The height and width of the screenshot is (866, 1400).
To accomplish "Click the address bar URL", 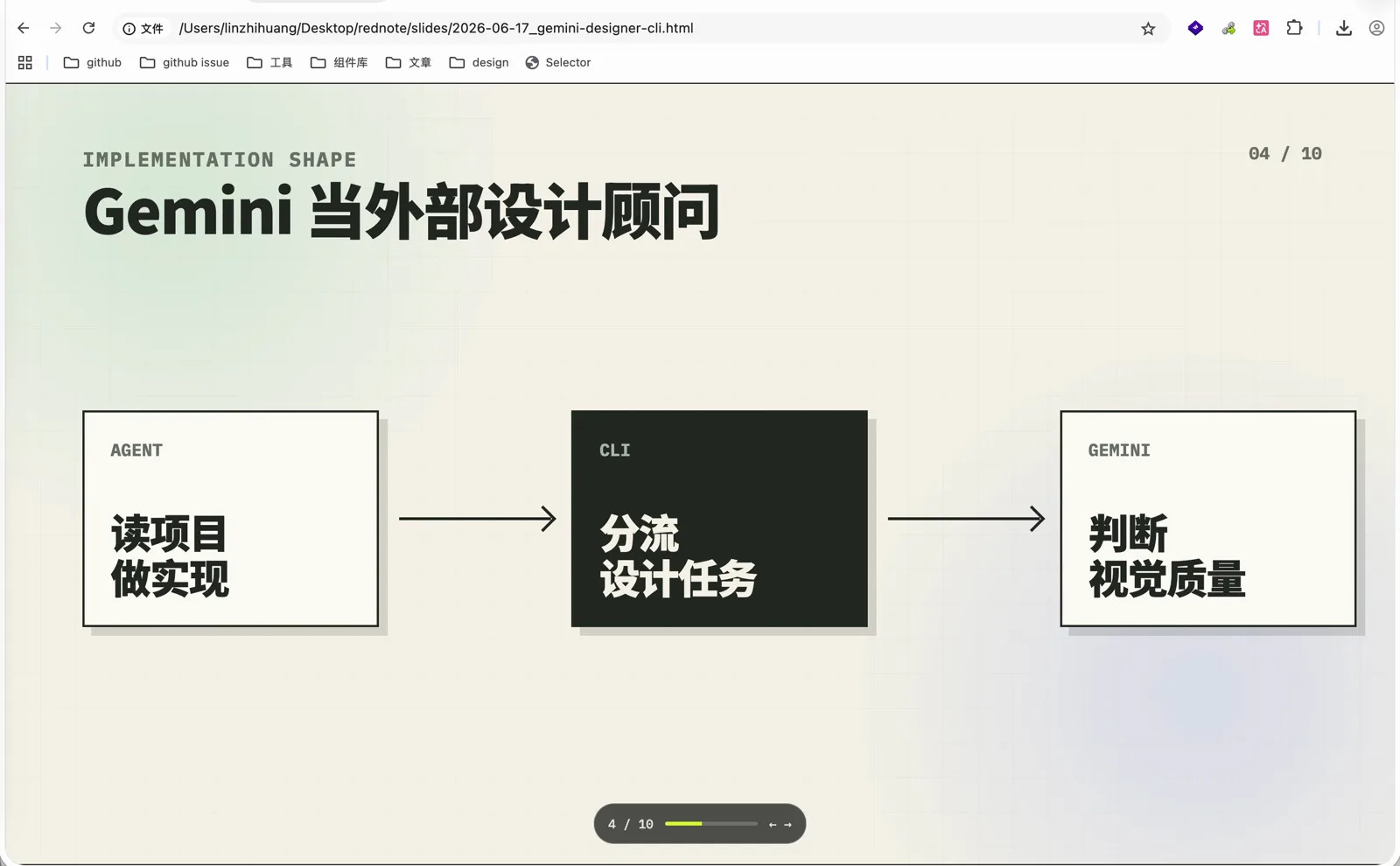I will click(x=437, y=28).
